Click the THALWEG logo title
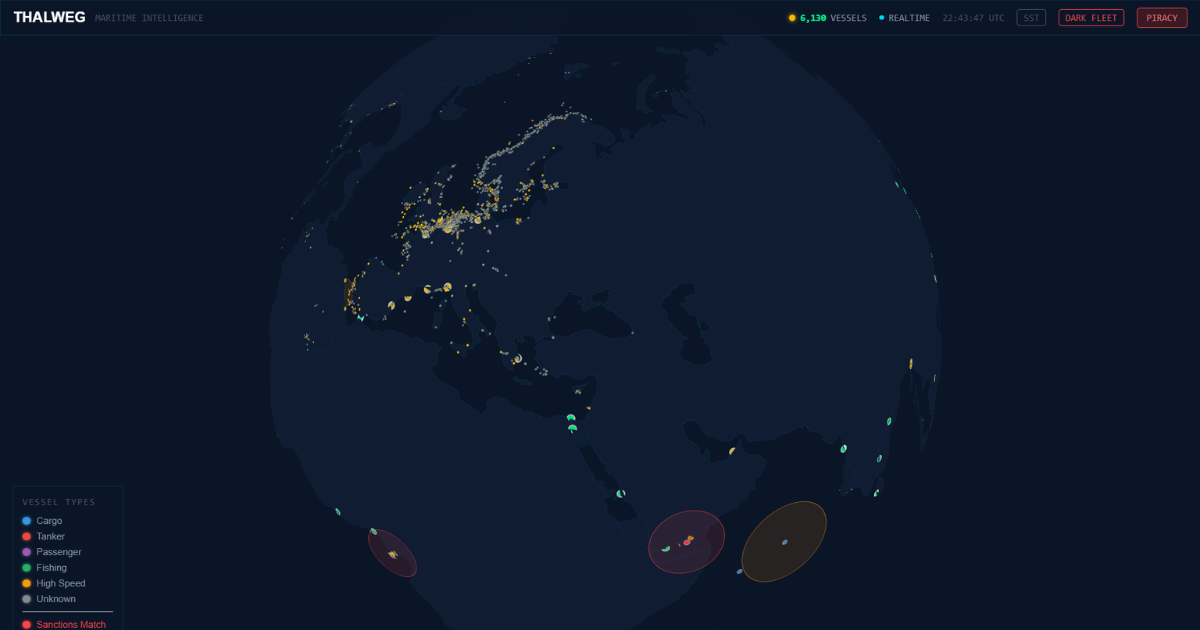The width and height of the screenshot is (1200, 630). [49, 17]
